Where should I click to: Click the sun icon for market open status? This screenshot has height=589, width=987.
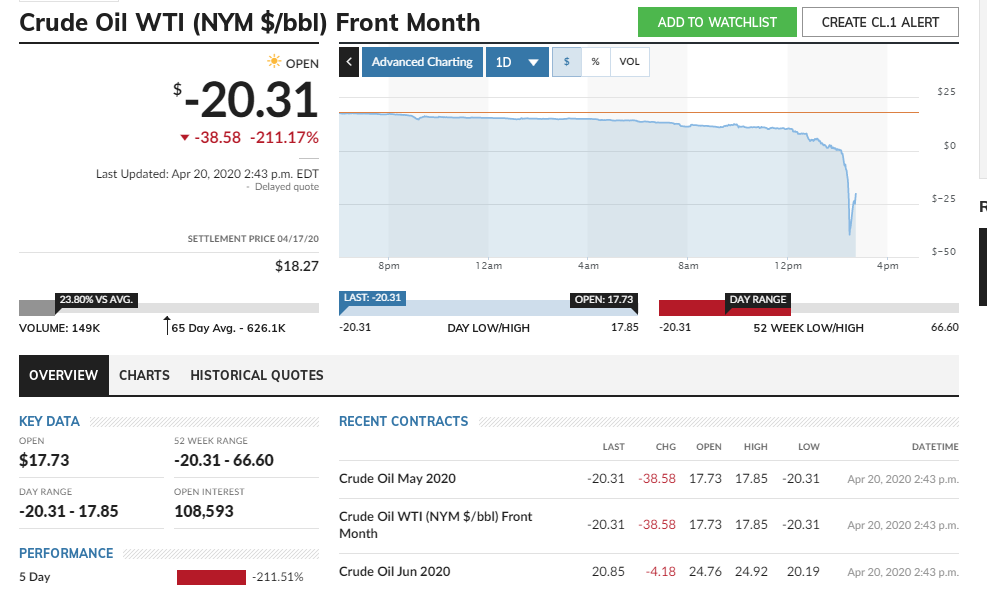click(x=274, y=62)
